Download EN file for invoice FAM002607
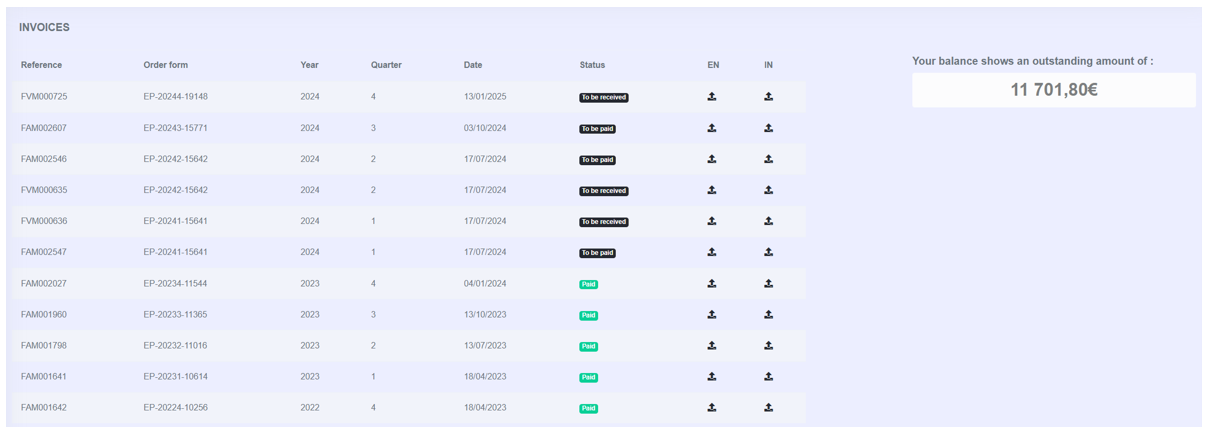This screenshot has width=1210, height=436. coord(712,128)
